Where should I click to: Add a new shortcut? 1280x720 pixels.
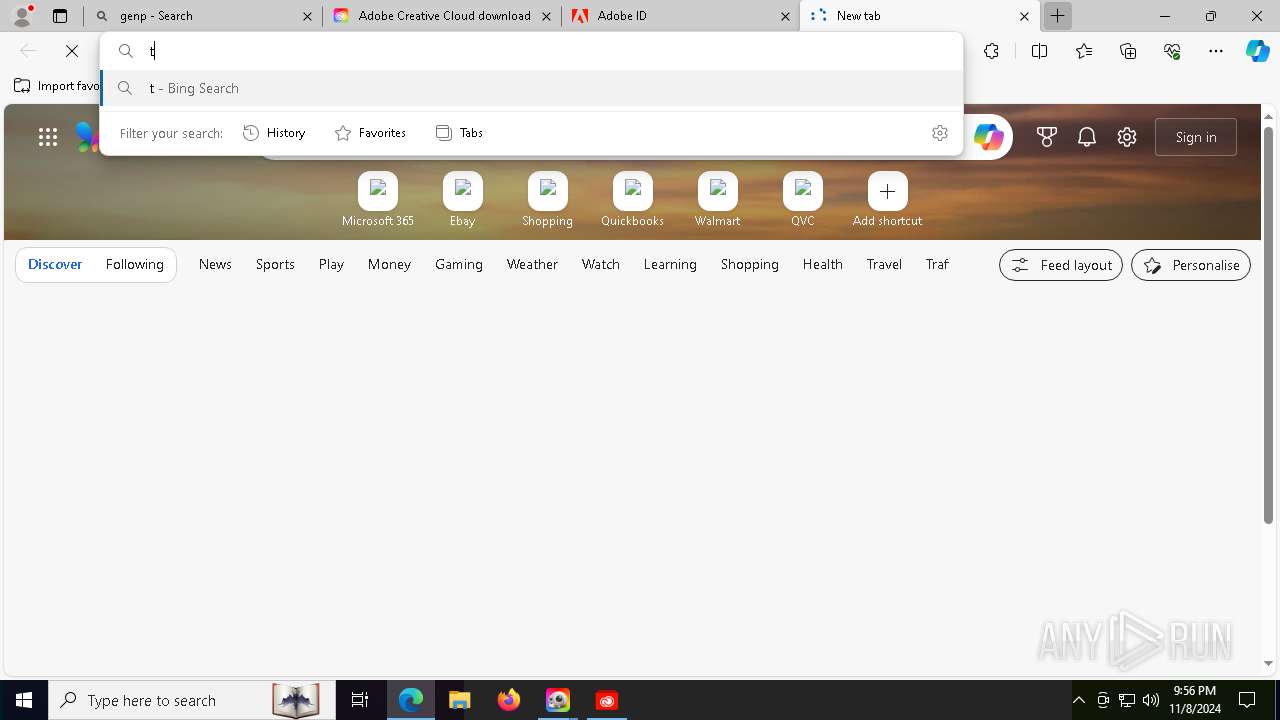tap(887, 200)
